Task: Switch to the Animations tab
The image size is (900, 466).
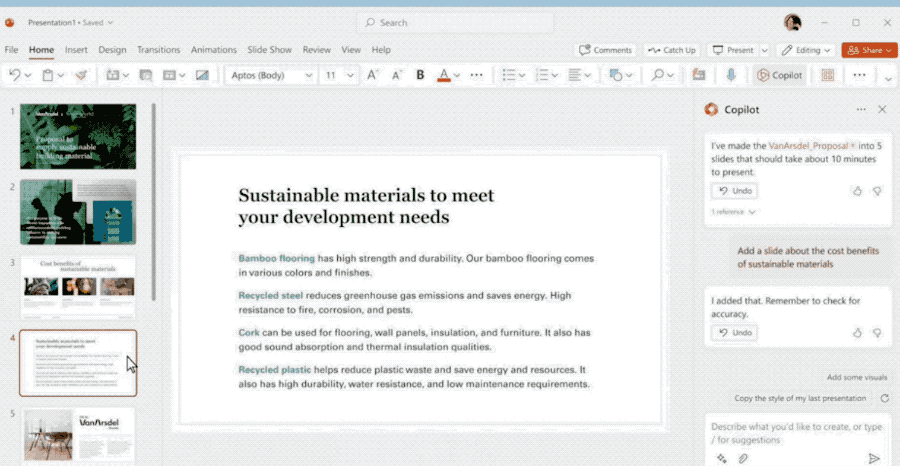Action: (214, 50)
